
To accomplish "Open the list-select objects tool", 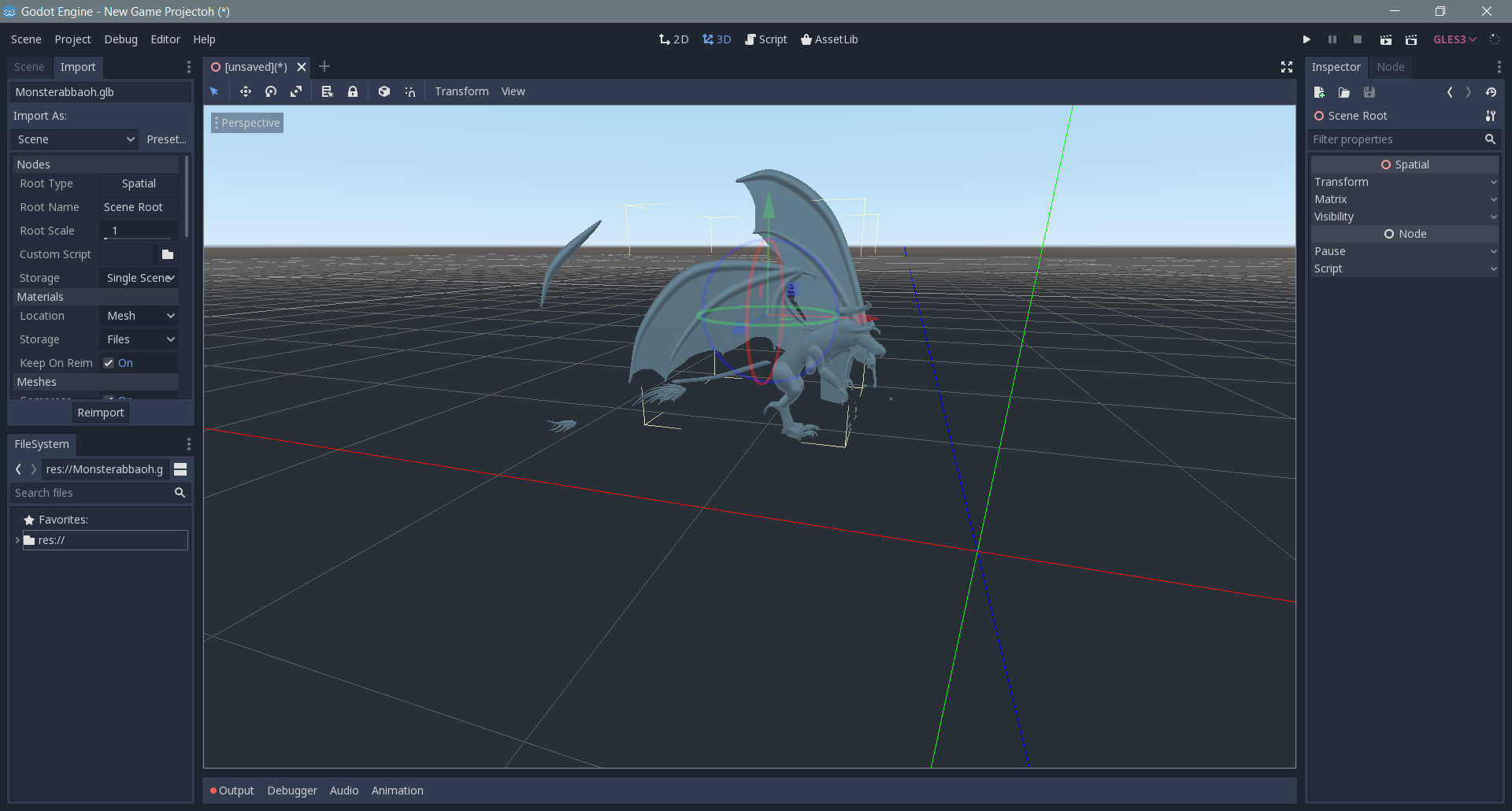I will [x=328, y=91].
